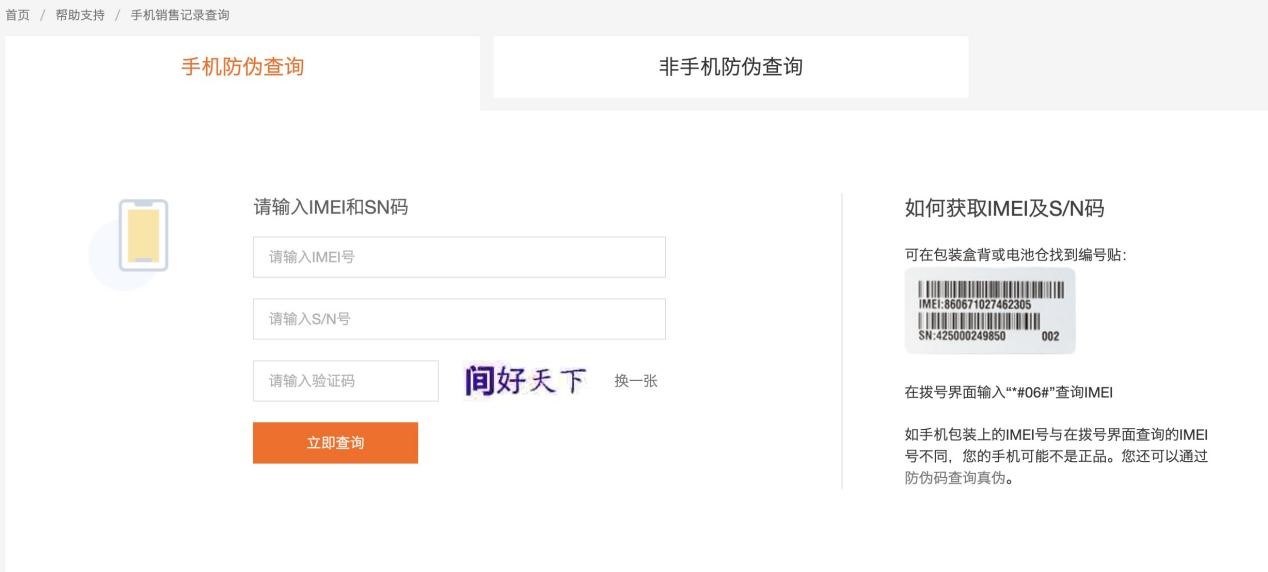Viewport: 1268px width, 572px height.
Task: Focus the 请输入S/N号 input field
Action: (459, 319)
